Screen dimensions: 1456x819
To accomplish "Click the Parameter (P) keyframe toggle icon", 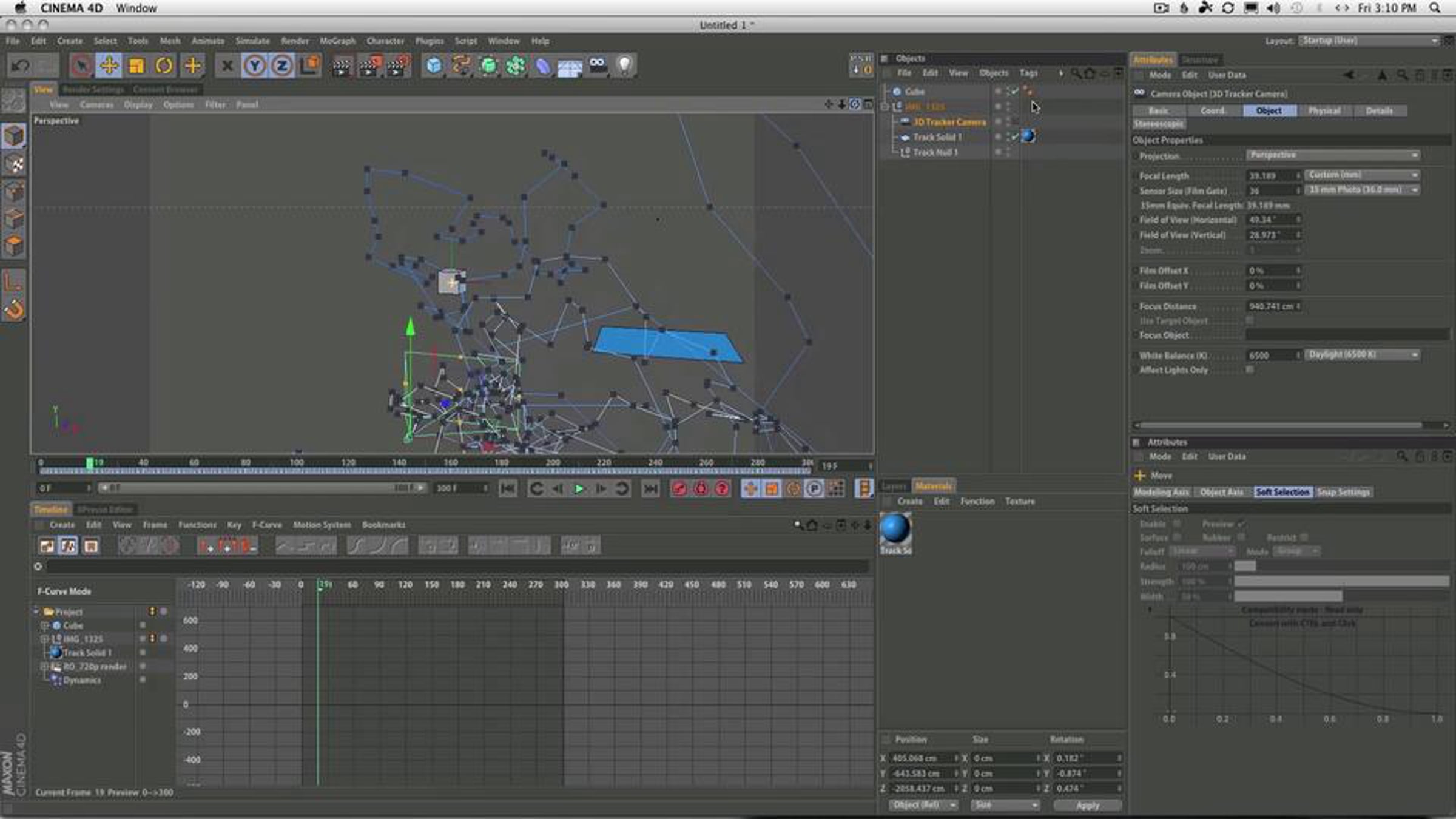I will (x=814, y=489).
